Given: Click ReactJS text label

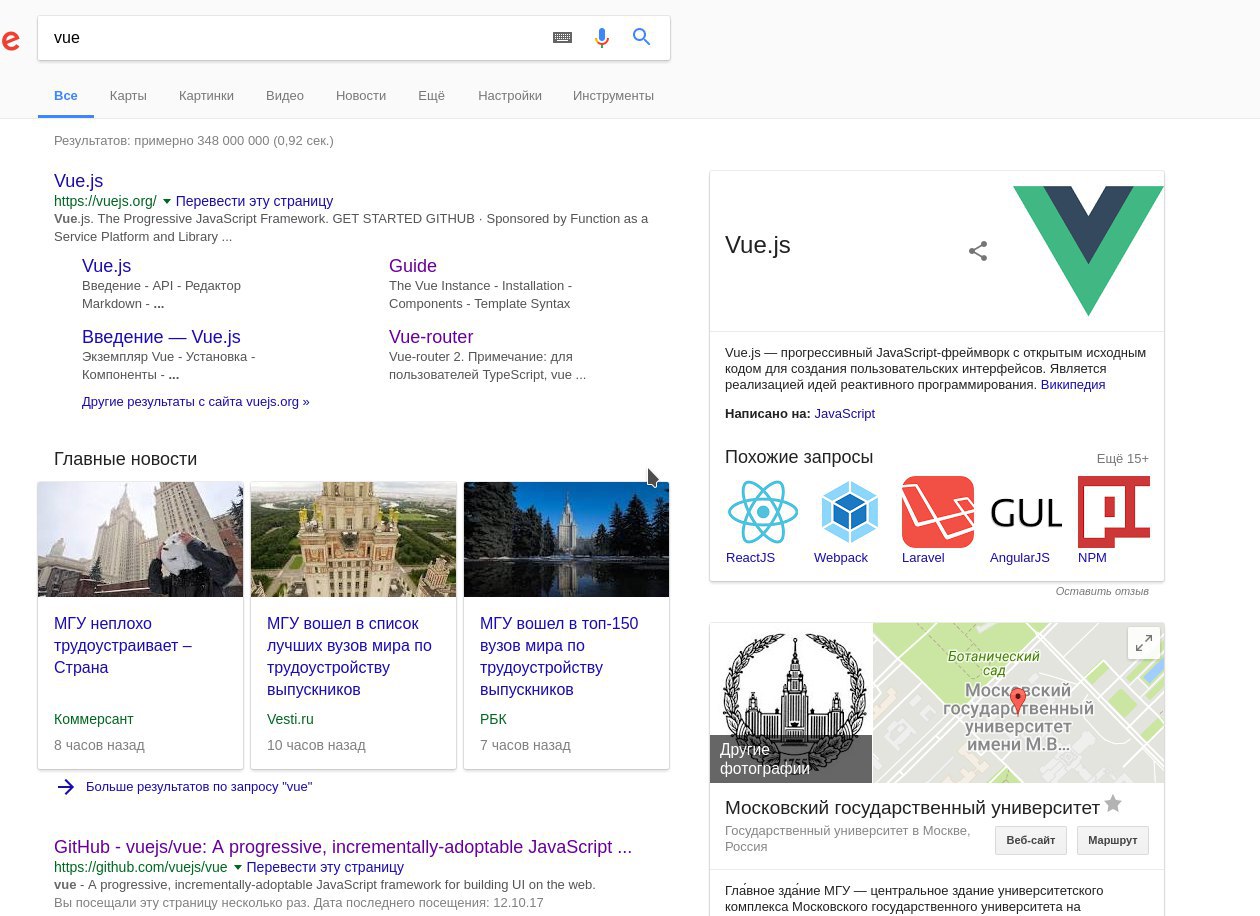Looking at the screenshot, I should [750, 558].
